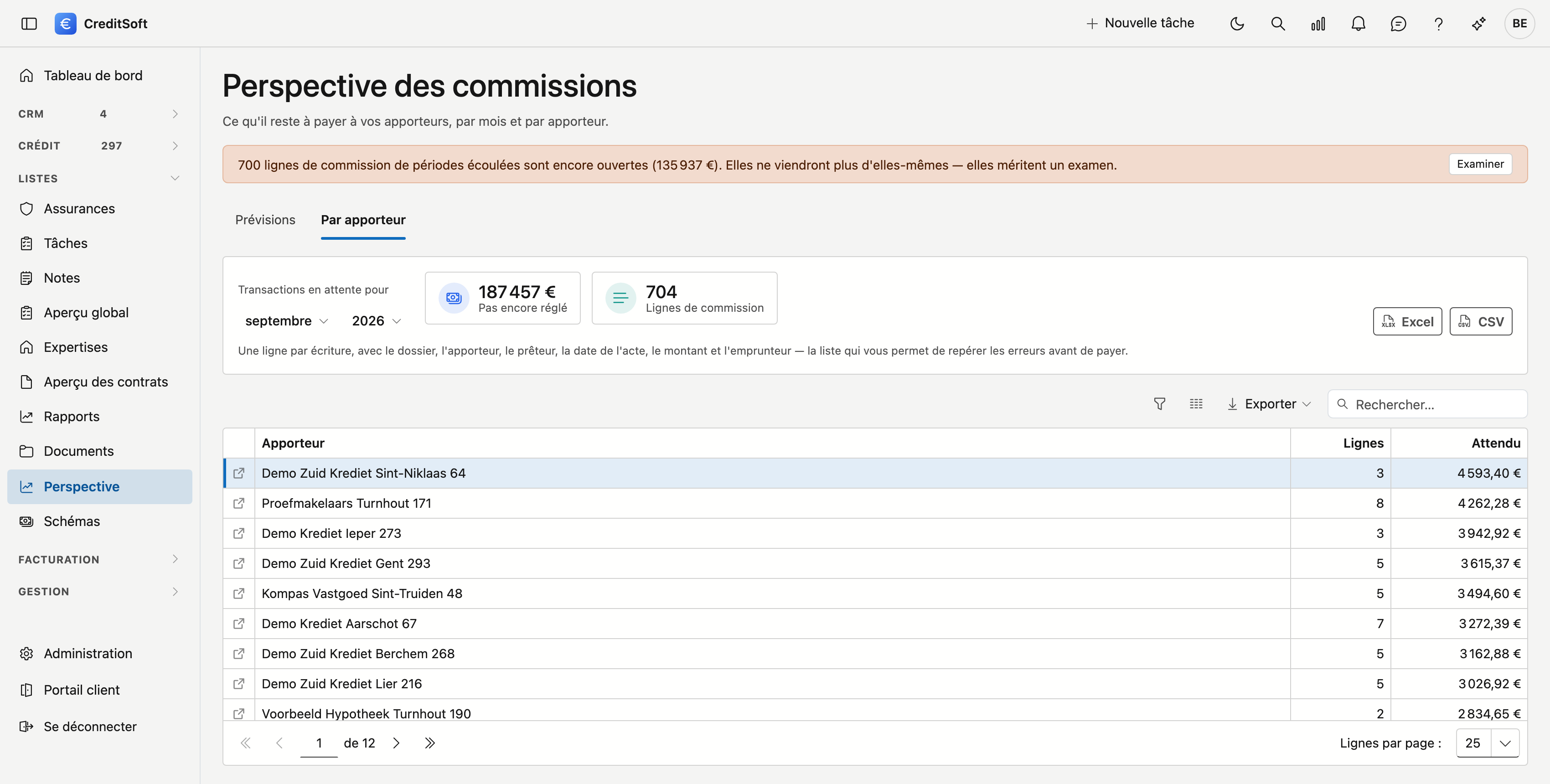This screenshot has width=1550, height=784.
Task: Open the bar chart statistics icon
Action: click(x=1318, y=23)
